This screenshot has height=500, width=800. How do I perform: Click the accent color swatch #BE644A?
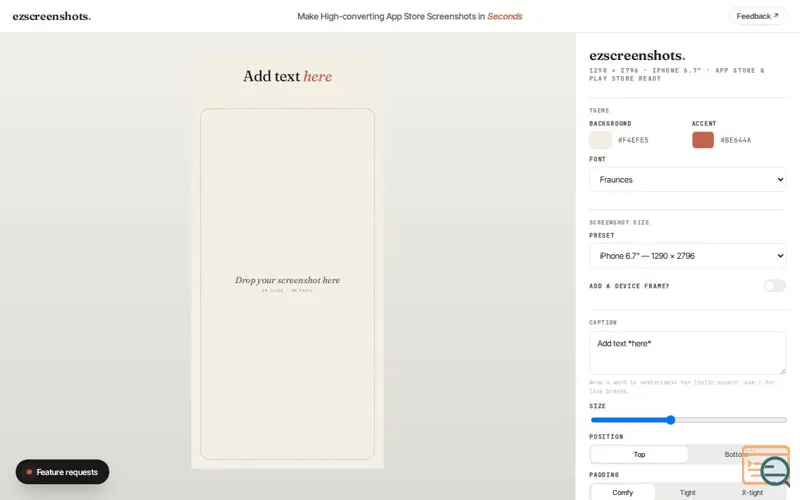(x=703, y=140)
